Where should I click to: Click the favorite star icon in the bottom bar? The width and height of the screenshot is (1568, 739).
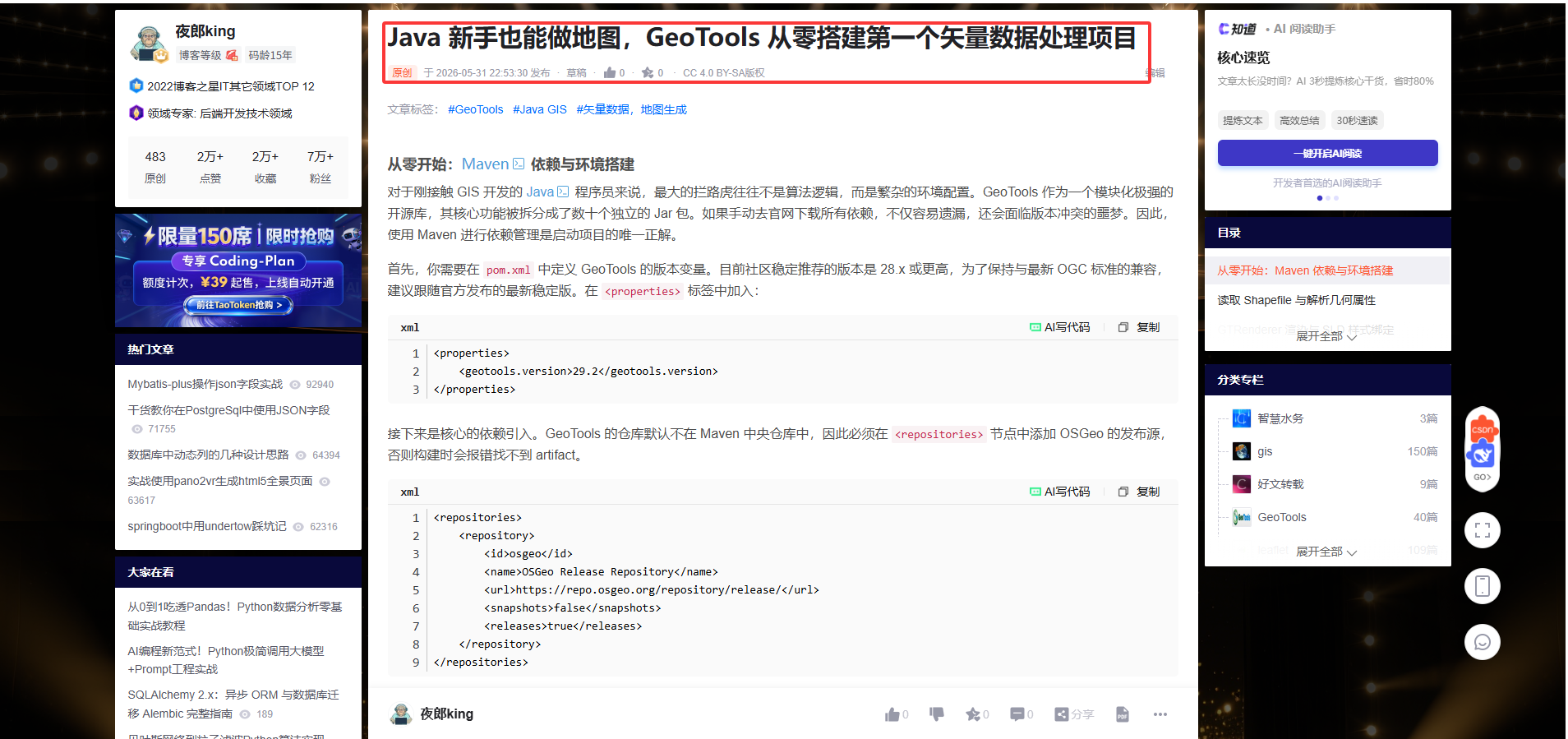pyautogui.click(x=973, y=714)
